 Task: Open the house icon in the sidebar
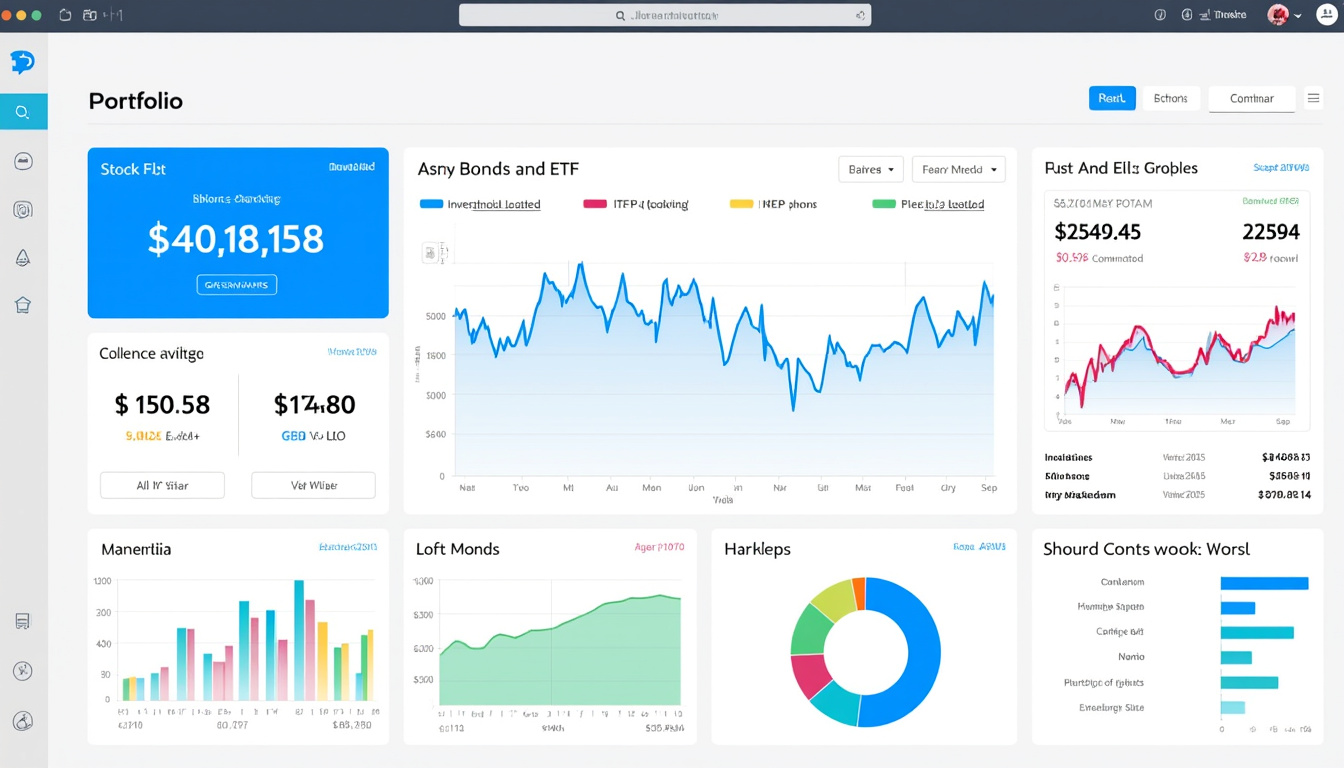(x=23, y=306)
